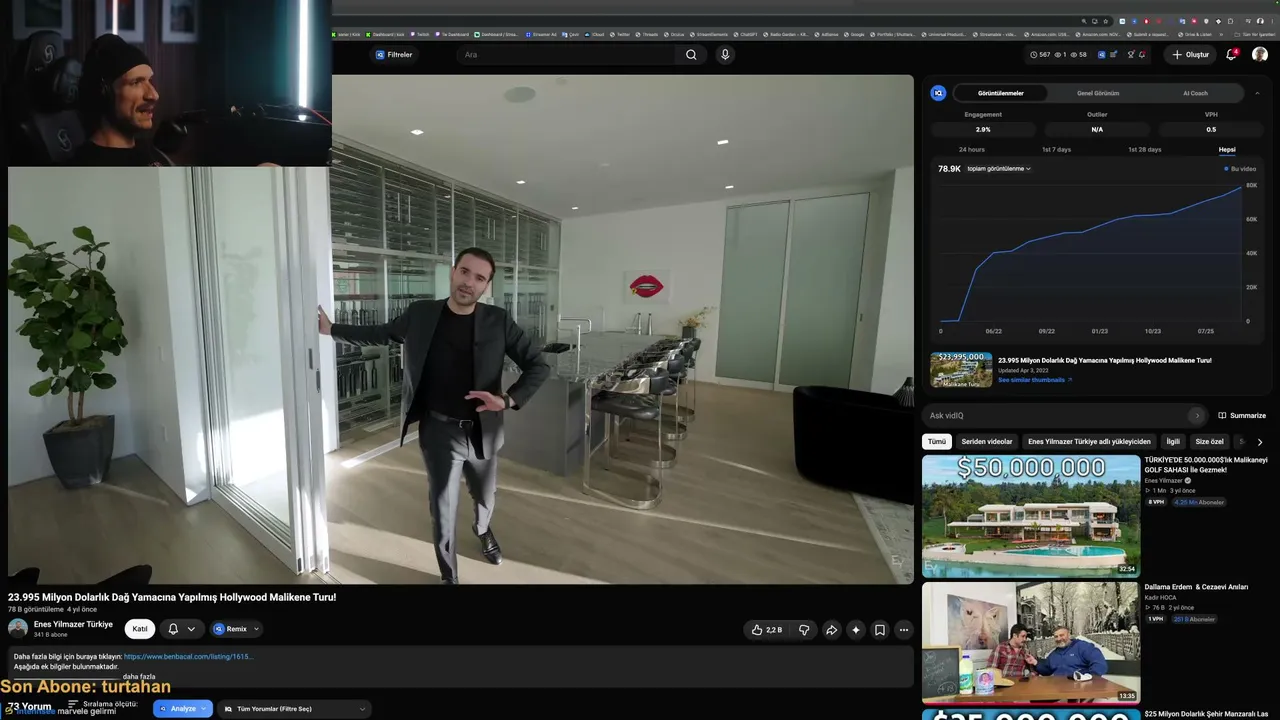
Task: Open the toplam görüntülenme dropdown
Action: coord(999,169)
